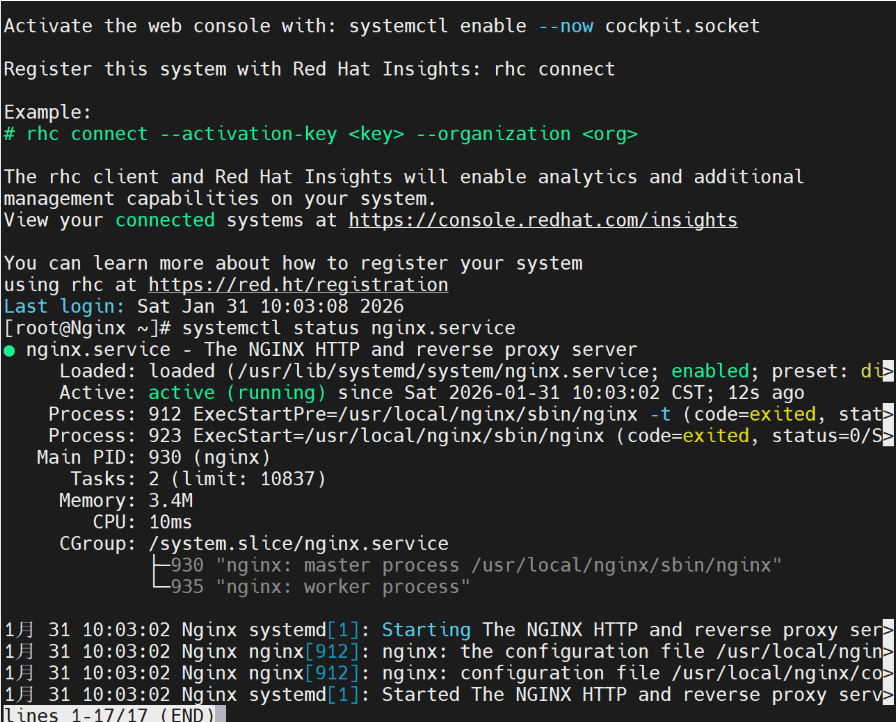This screenshot has height=722, width=896.
Task: Click the '[1]' PID in the Starting log line
Action: click(x=343, y=630)
